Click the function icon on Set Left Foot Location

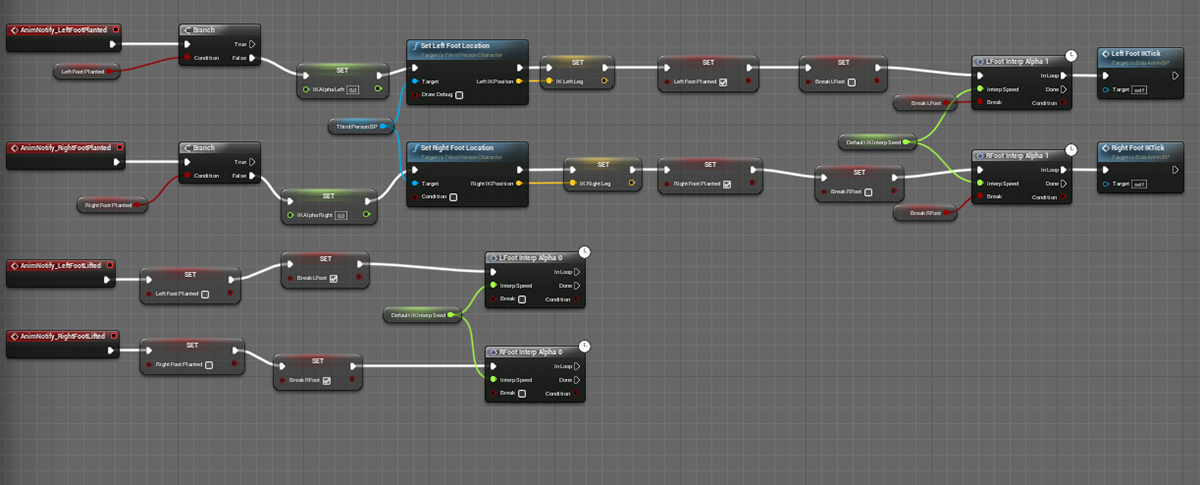(414, 47)
